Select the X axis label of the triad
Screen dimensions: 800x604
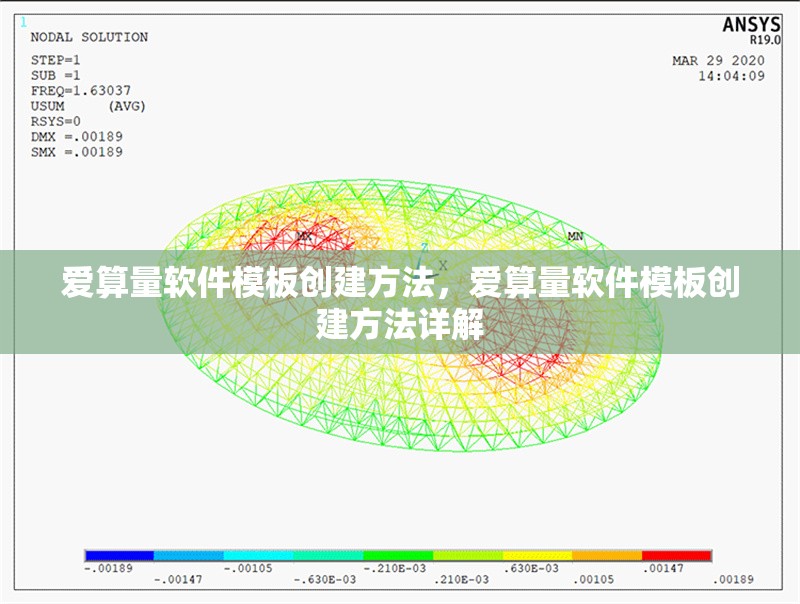[x=443, y=265]
